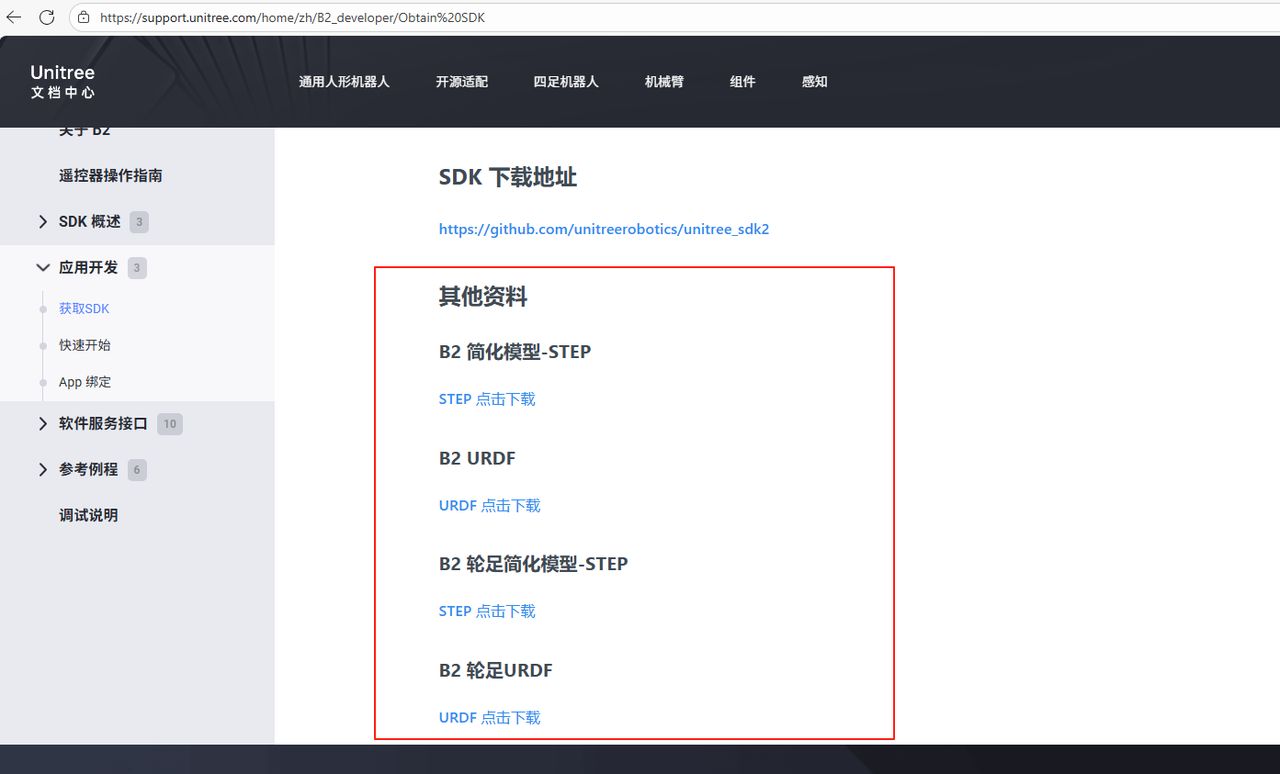Download STEP under B2 轮足简化模型-STEP

487,611
